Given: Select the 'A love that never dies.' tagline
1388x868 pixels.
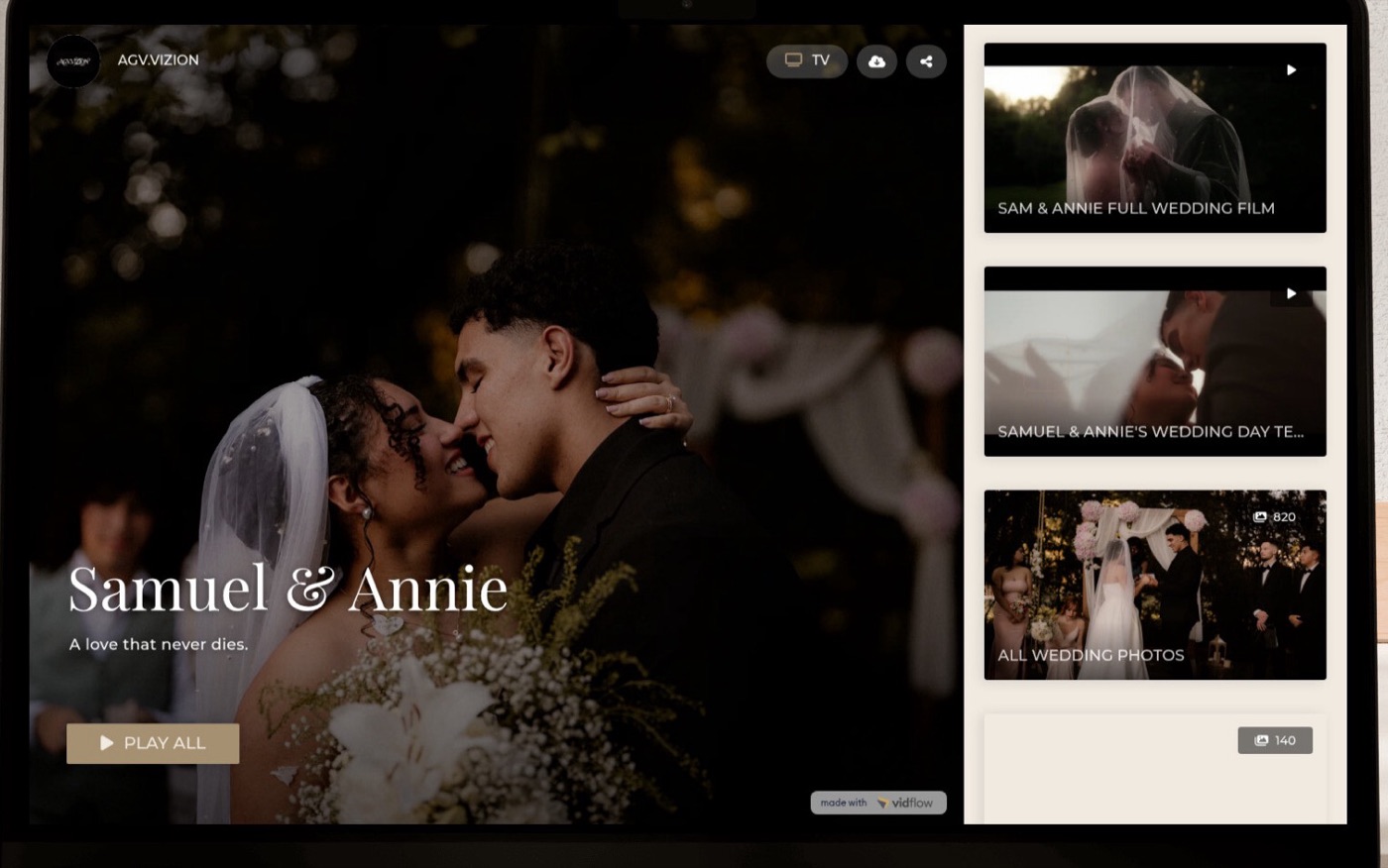Looking at the screenshot, I should (159, 644).
